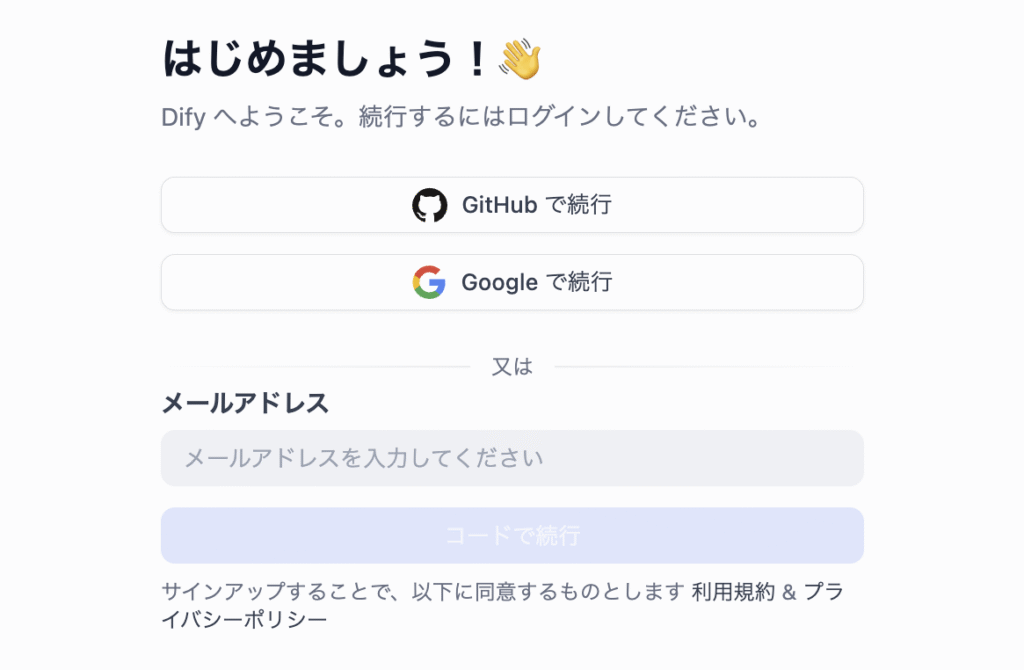Viewport: 1024px width, 670px height.
Task: Continue with the GitHub で続行 button
Action: (x=512, y=205)
